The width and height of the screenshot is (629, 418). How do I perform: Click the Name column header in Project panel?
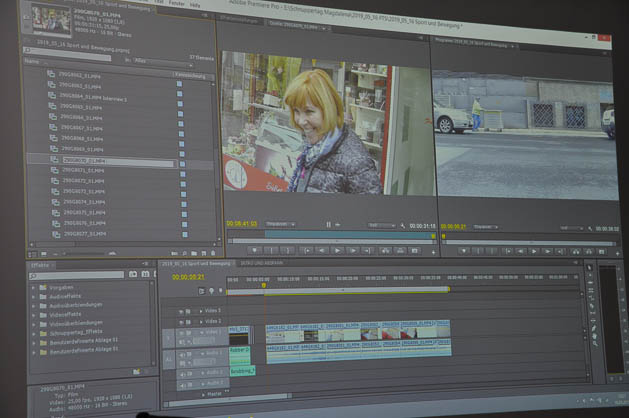coord(32,61)
